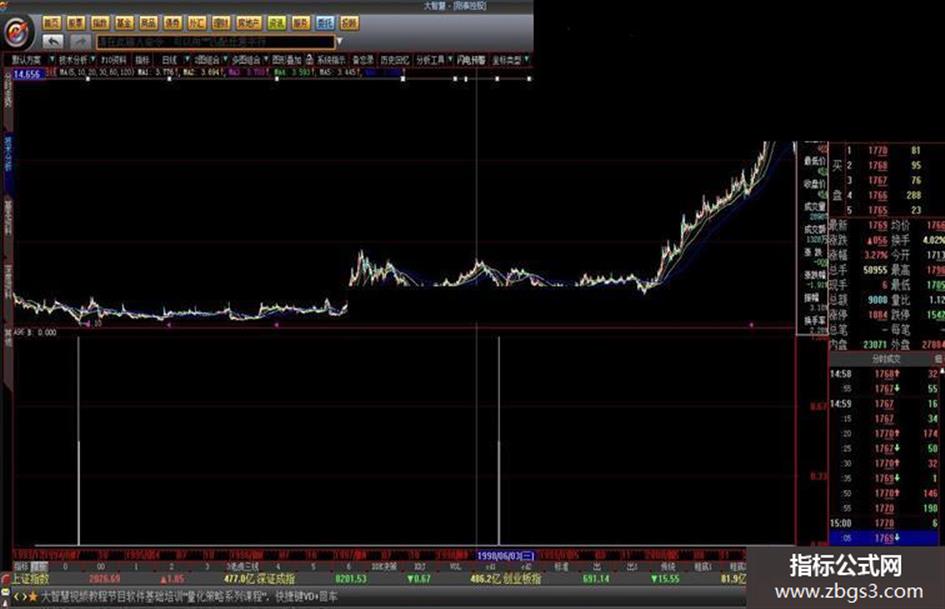Open the 默认方案 dropdown
The width and height of the screenshot is (945, 609).
click(x=31, y=60)
